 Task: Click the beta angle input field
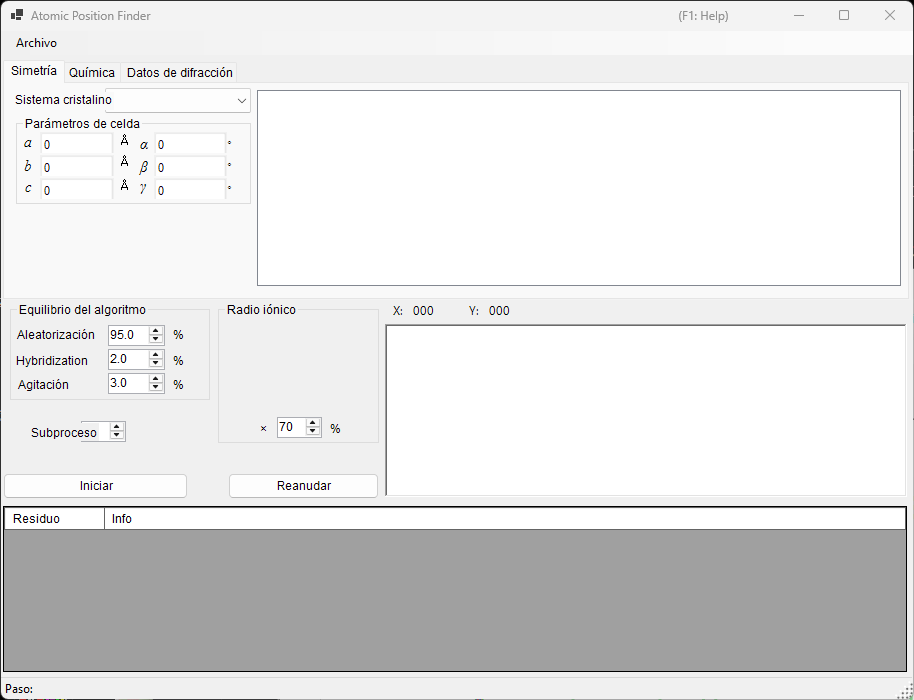pos(190,167)
